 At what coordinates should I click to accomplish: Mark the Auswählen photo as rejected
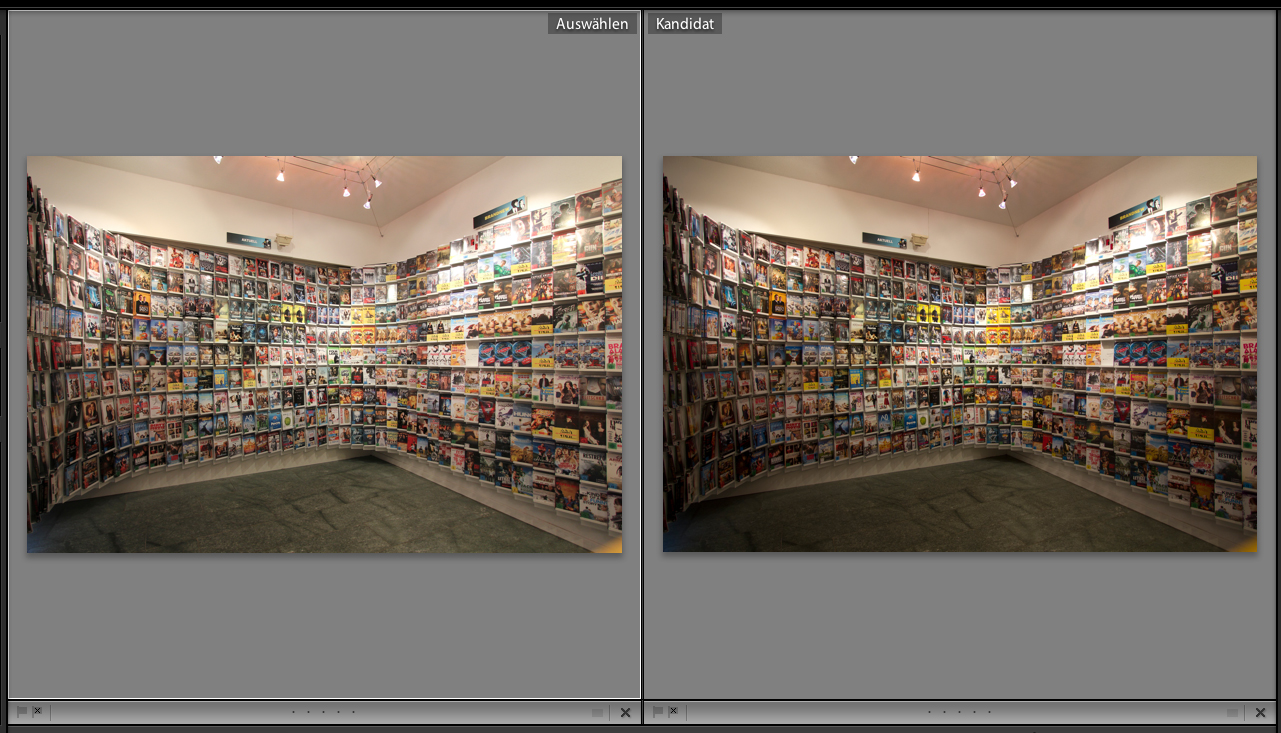click(37, 712)
